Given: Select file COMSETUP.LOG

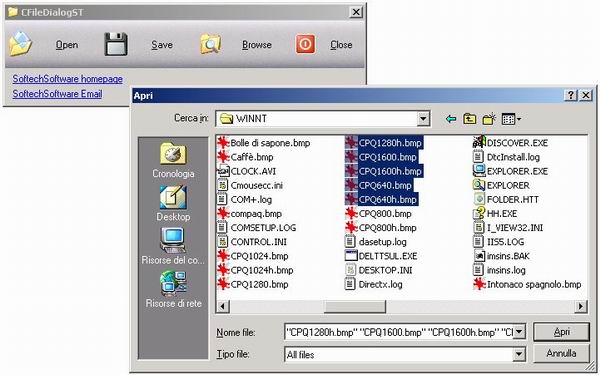Looking at the screenshot, I should point(257,228).
